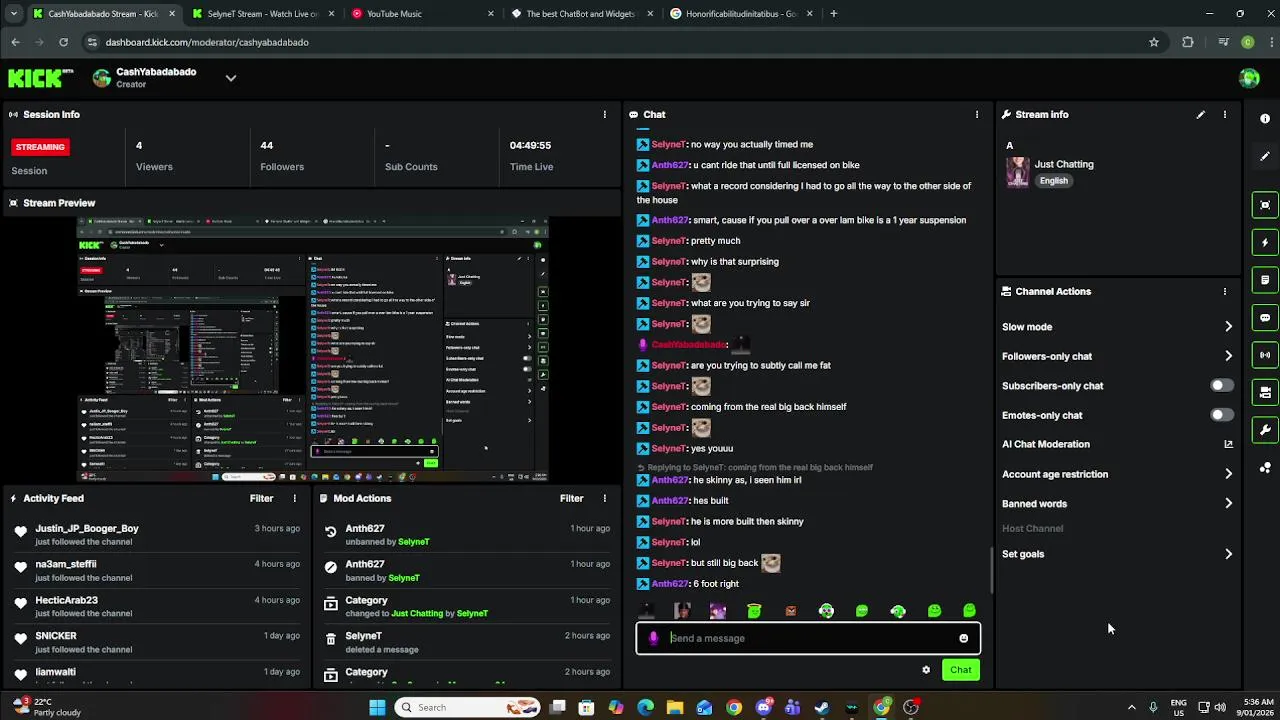Click the pencil icon in right sidebar

[1265, 156]
